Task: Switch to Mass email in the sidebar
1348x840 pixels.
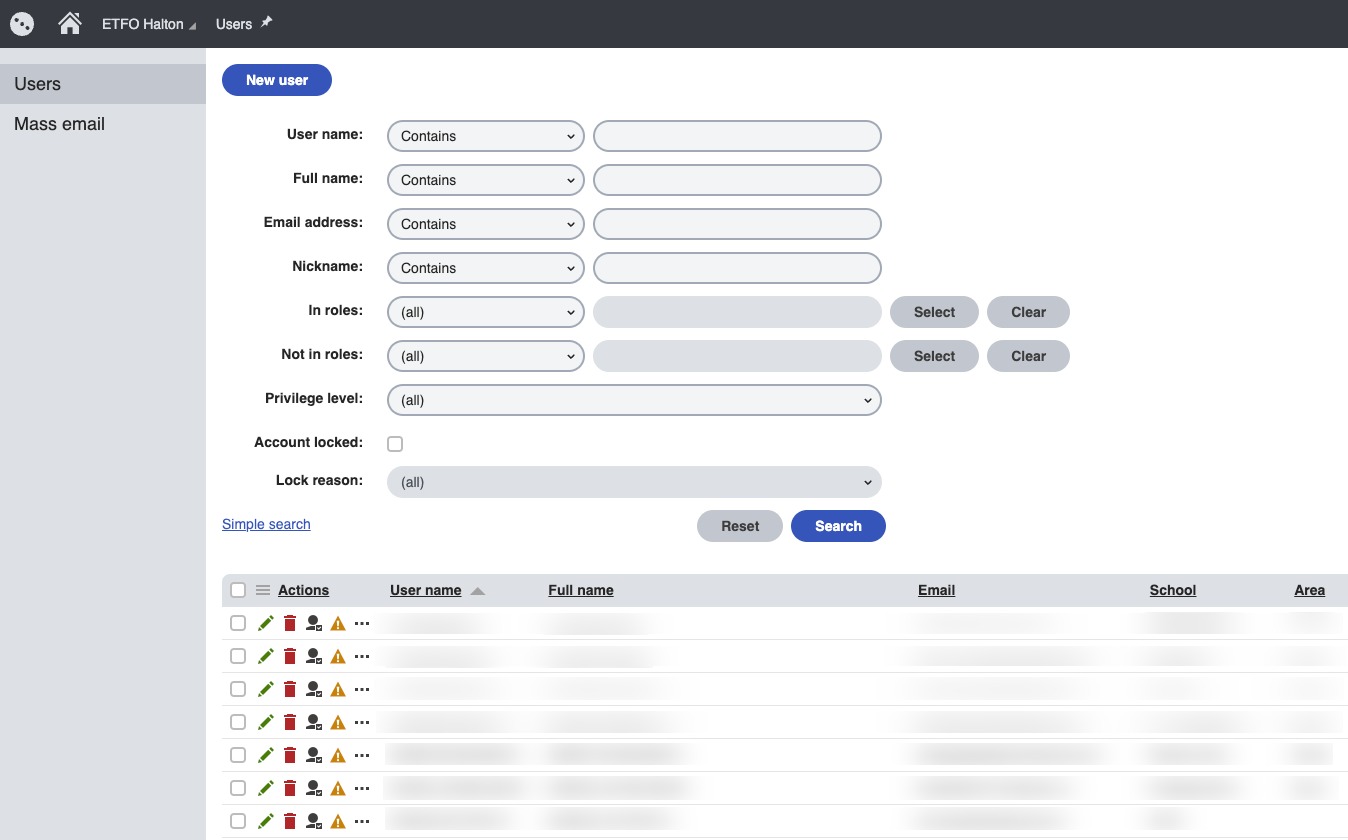Action: click(59, 123)
